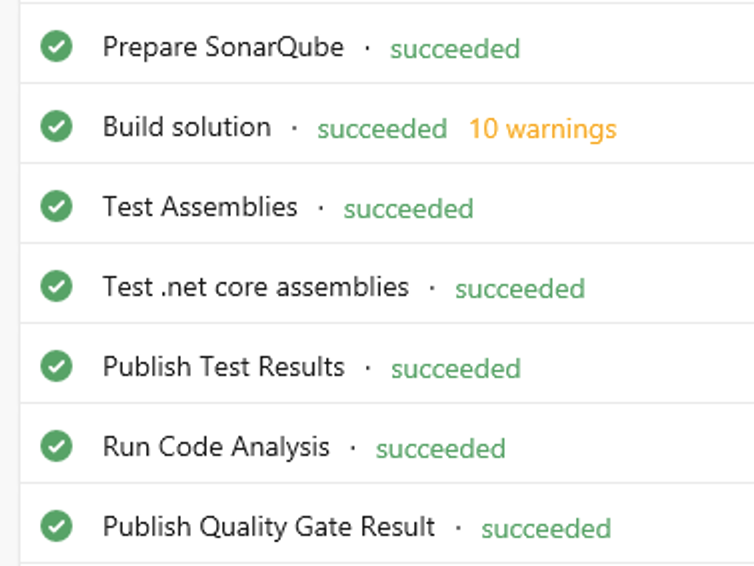Click succeeded status next to Build solution
This screenshot has width=754, height=566.
coord(382,129)
